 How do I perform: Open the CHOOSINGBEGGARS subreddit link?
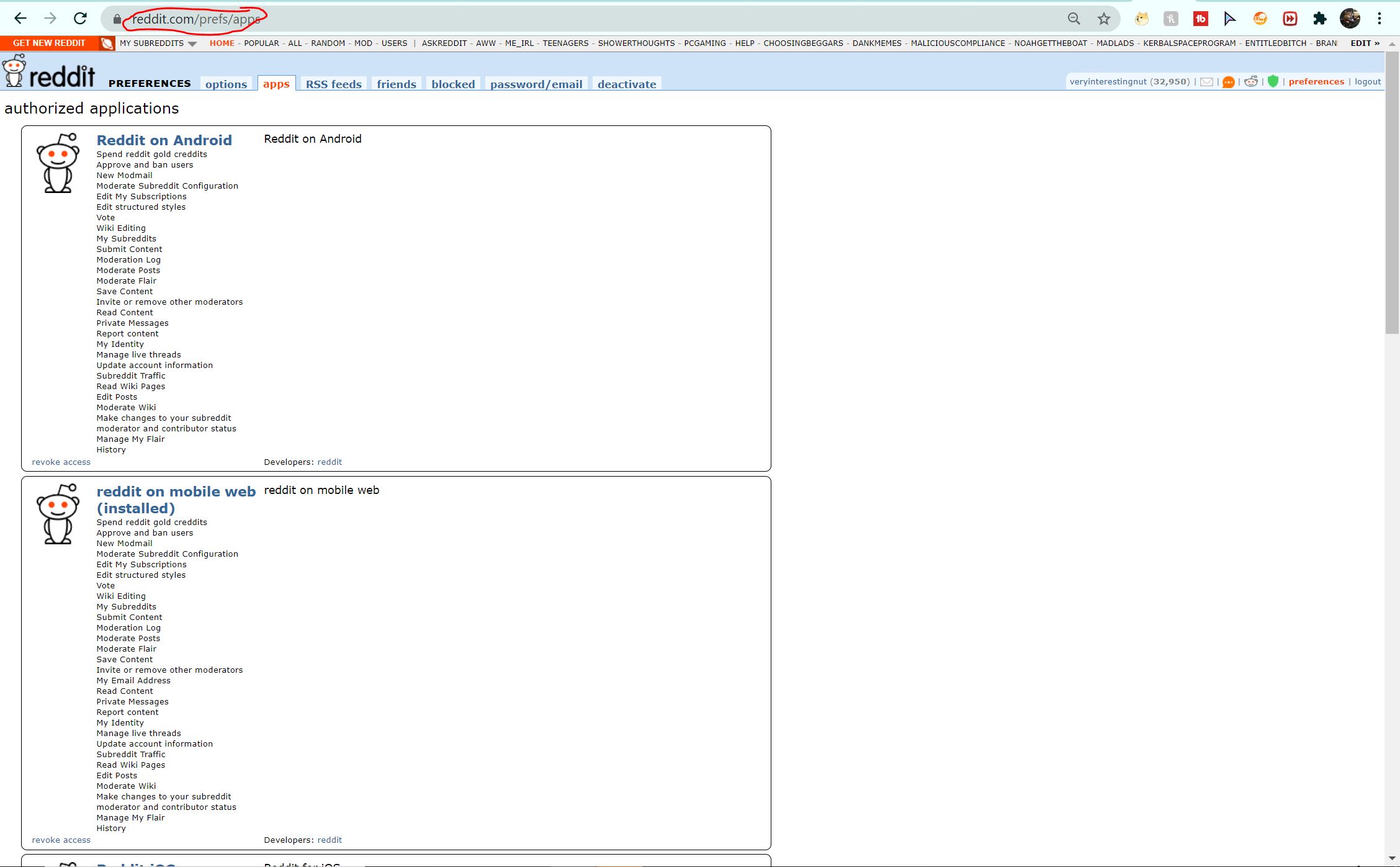[803, 43]
